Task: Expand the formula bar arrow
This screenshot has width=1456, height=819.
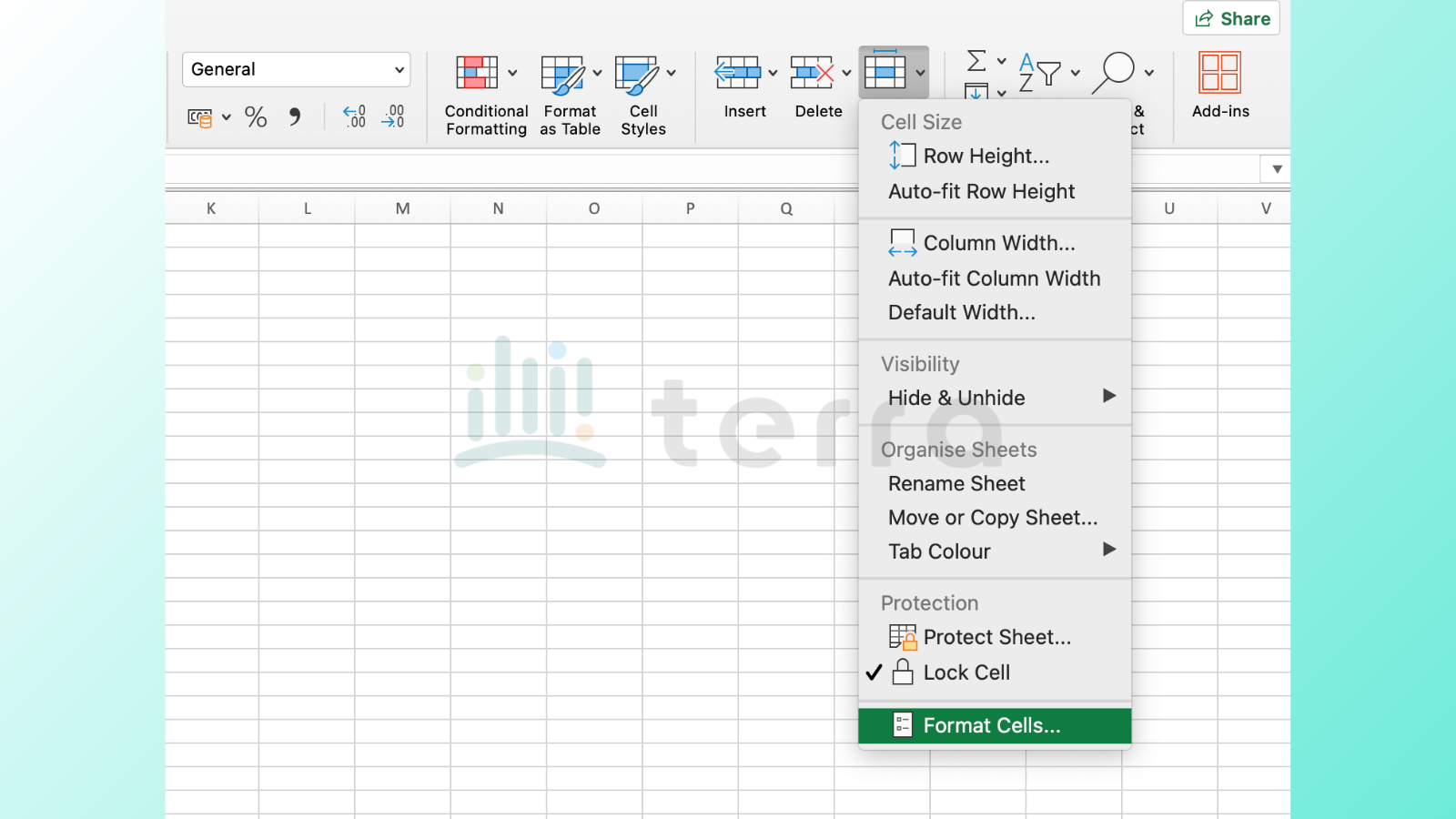Action: (1277, 169)
